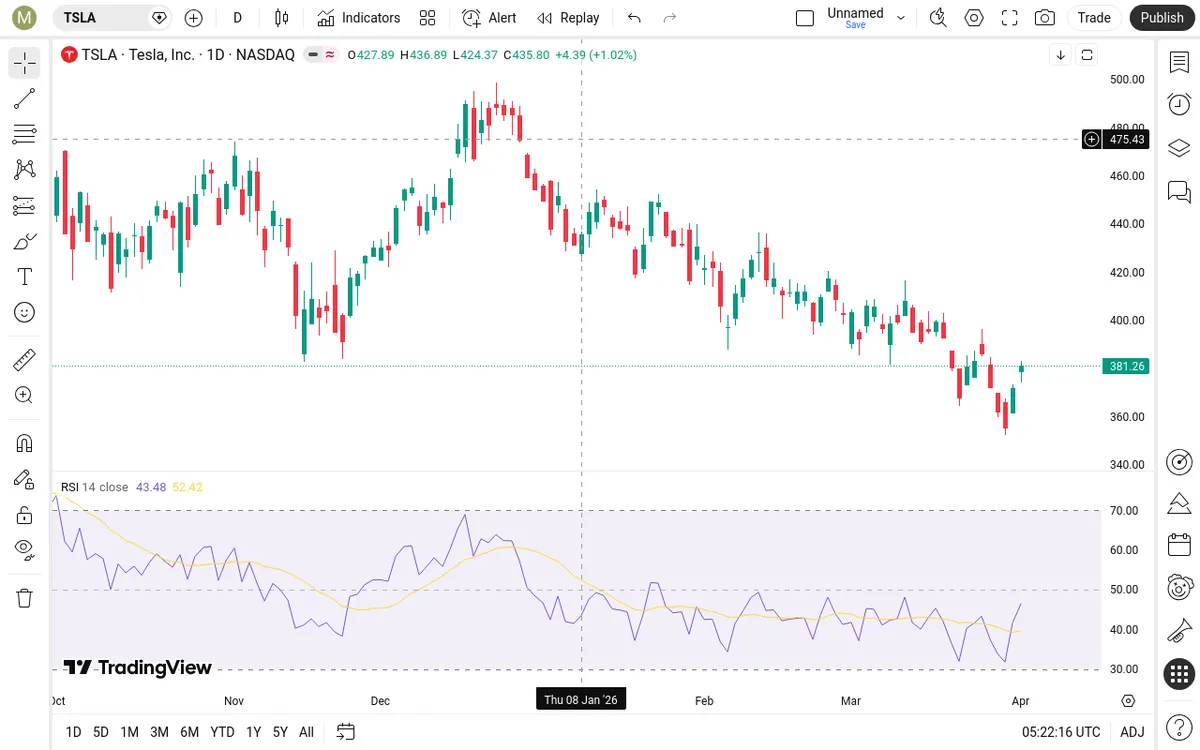This screenshot has height=750, width=1200.
Task: Open the indicator templates grid icon
Action: (428, 18)
